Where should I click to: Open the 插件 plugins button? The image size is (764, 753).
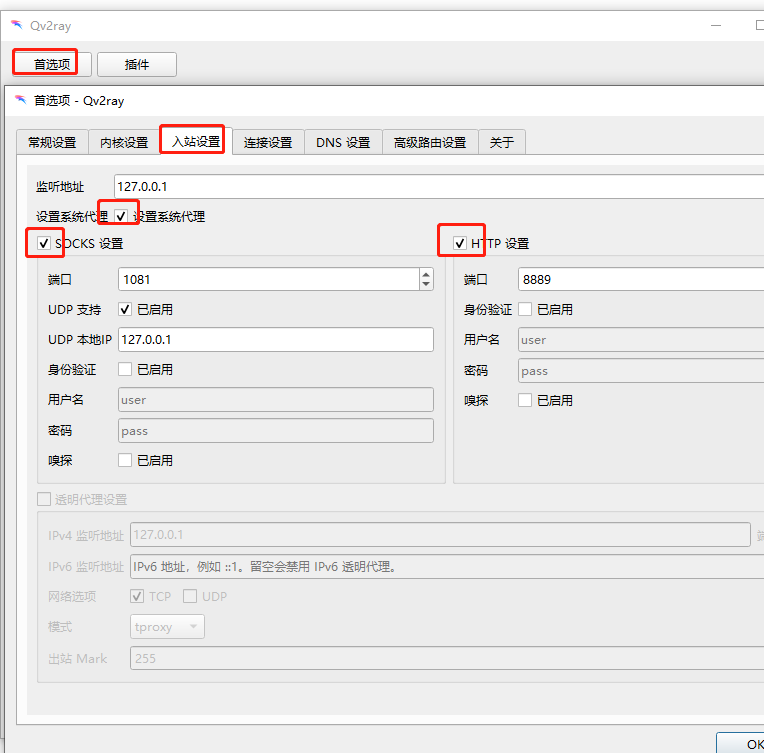tap(137, 64)
